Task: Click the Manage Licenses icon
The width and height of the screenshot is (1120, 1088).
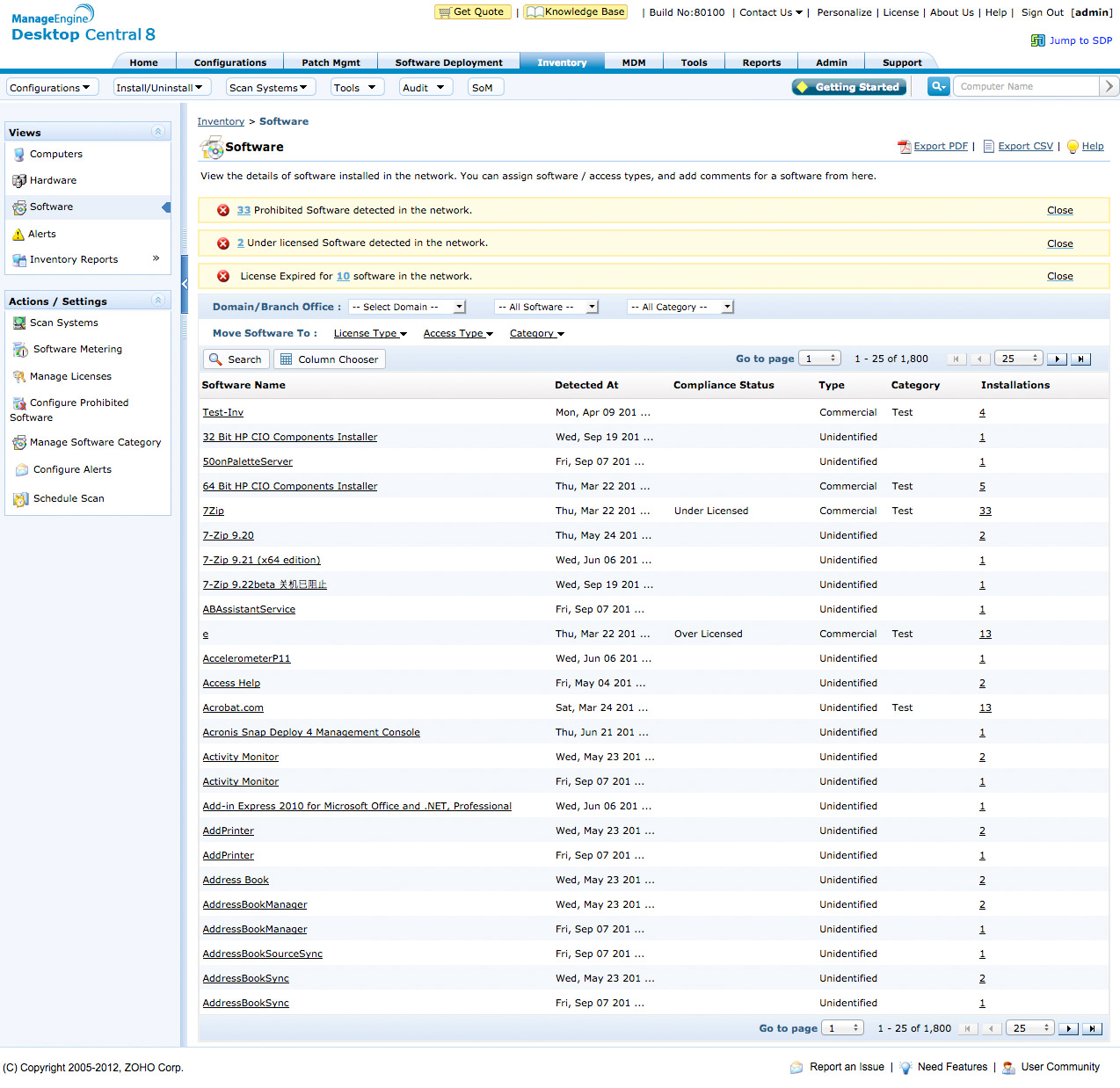Action: 19,377
